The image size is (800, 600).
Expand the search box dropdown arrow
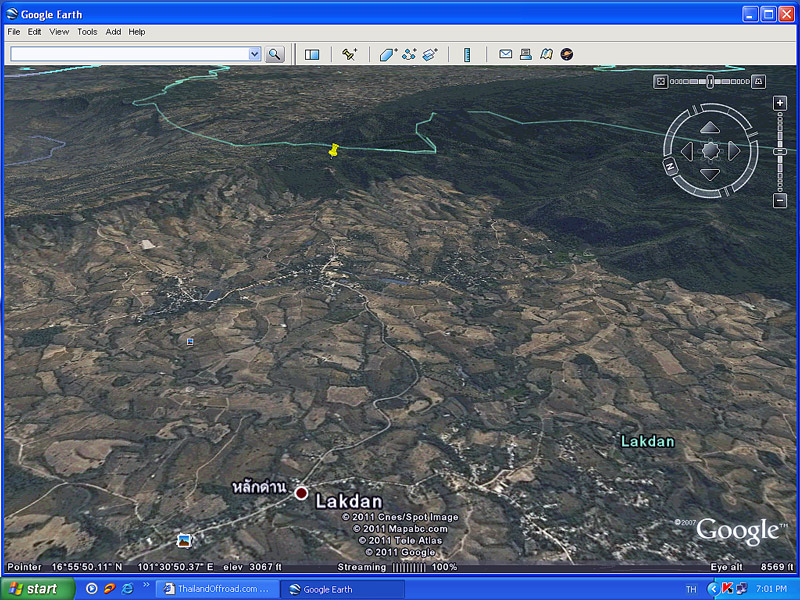tap(254, 54)
